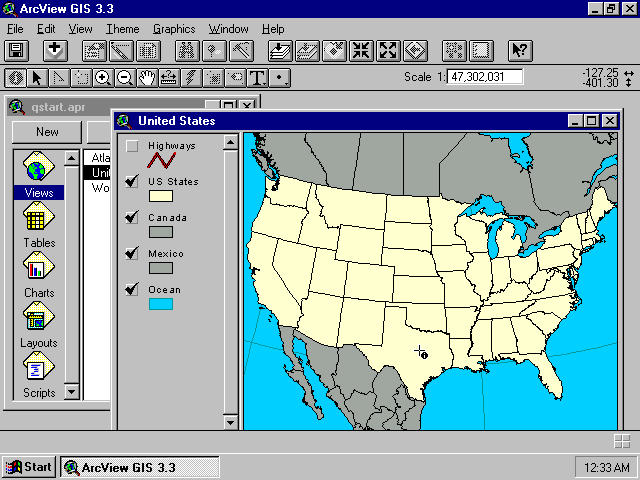The height and width of the screenshot is (480, 640).
Task: Select the Views icon in project window
Action: (x=39, y=167)
